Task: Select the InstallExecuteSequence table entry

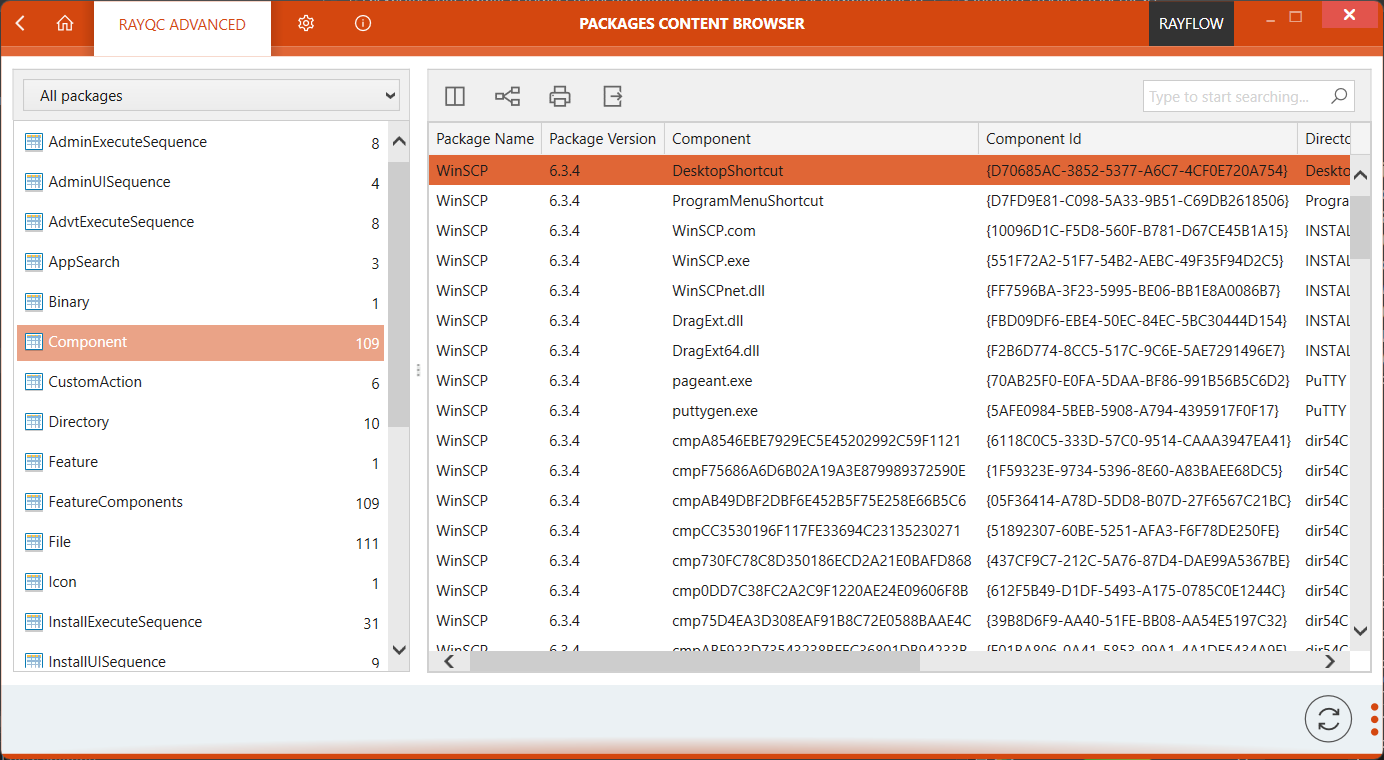Action: click(201, 623)
